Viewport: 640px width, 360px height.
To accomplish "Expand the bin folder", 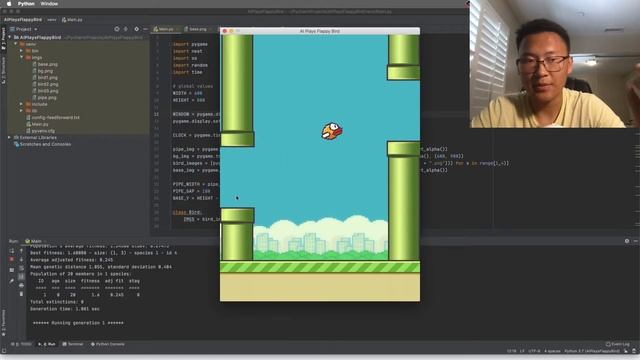I will (21, 51).
